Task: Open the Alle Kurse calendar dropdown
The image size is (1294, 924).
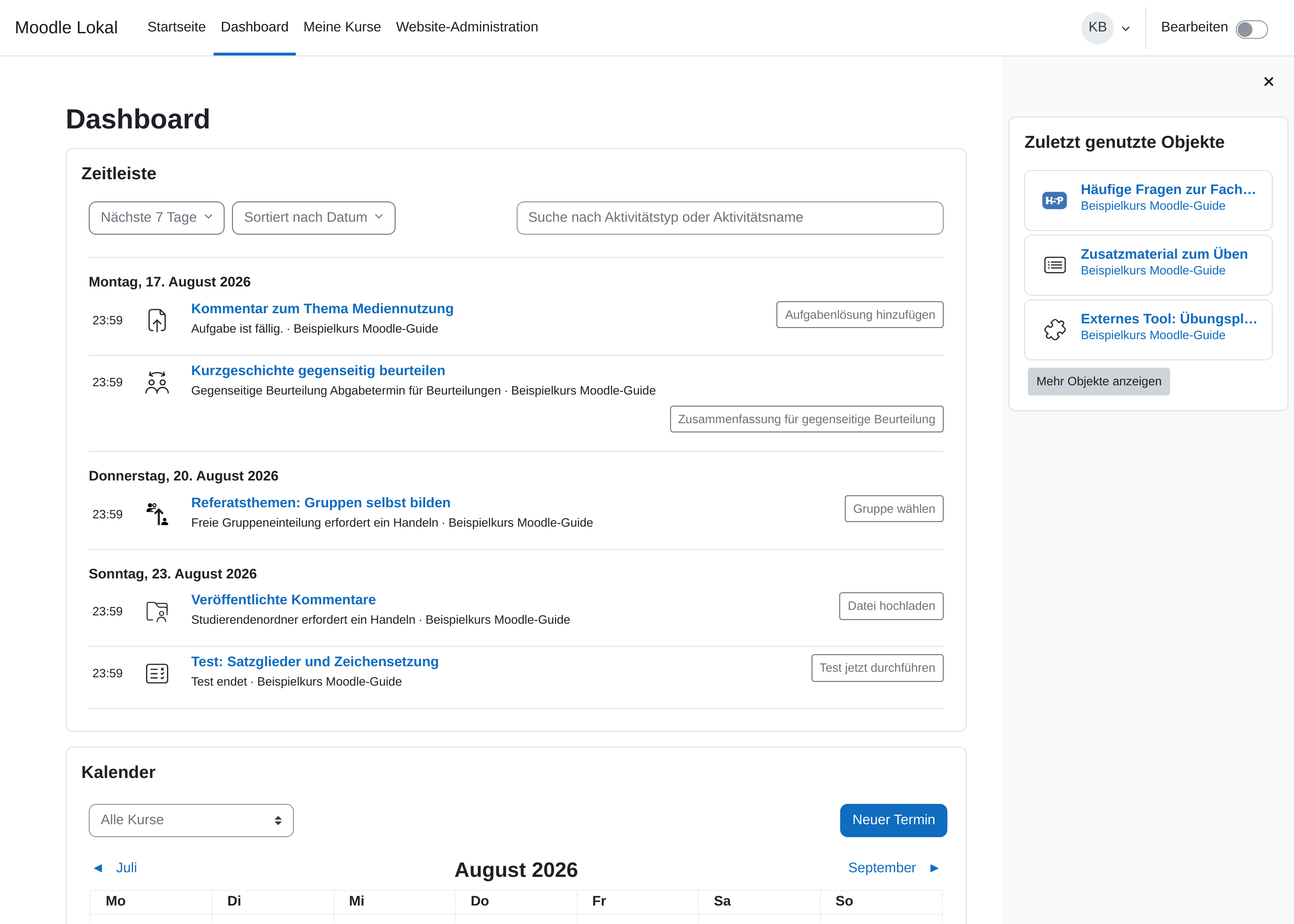Action: click(x=191, y=821)
